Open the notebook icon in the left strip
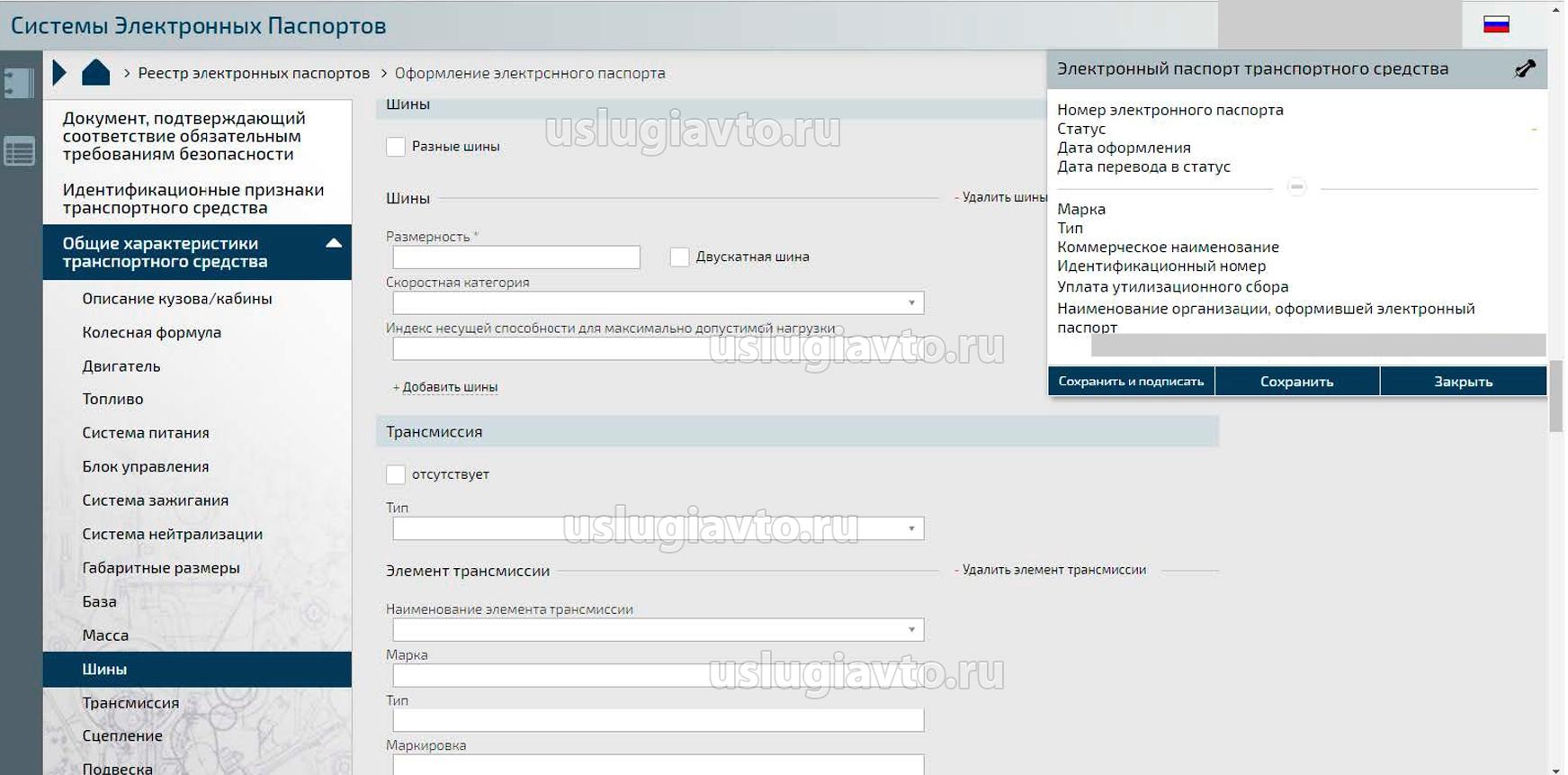1568x775 pixels. pyautogui.click(x=19, y=84)
